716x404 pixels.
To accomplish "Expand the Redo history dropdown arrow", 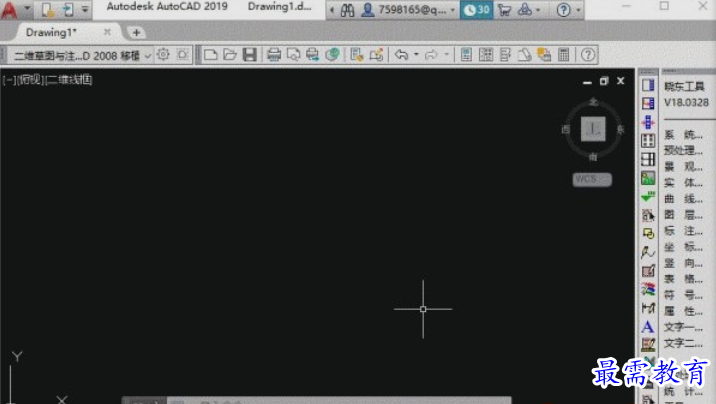I will point(446,55).
